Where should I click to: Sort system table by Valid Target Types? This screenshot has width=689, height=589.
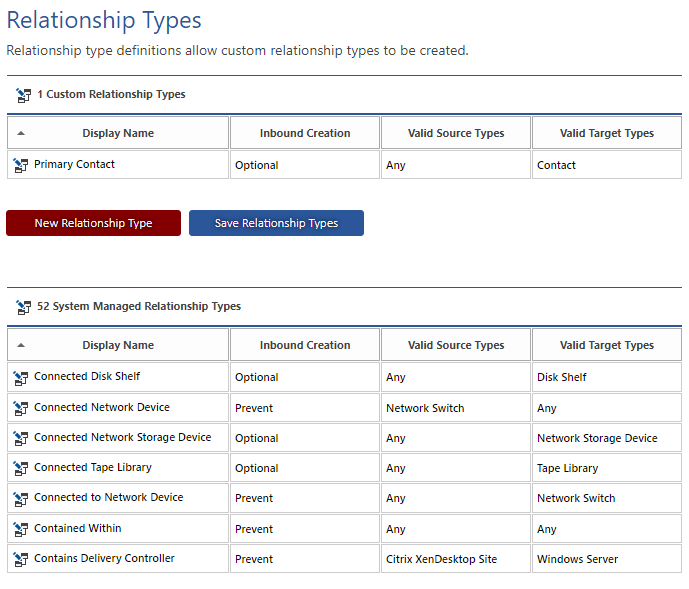607,345
